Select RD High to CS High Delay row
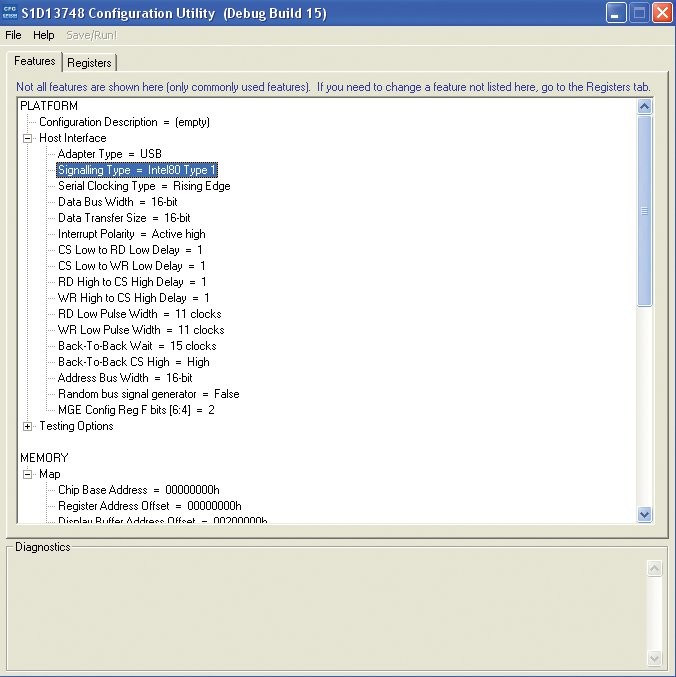This screenshot has width=676, height=677. (132, 282)
